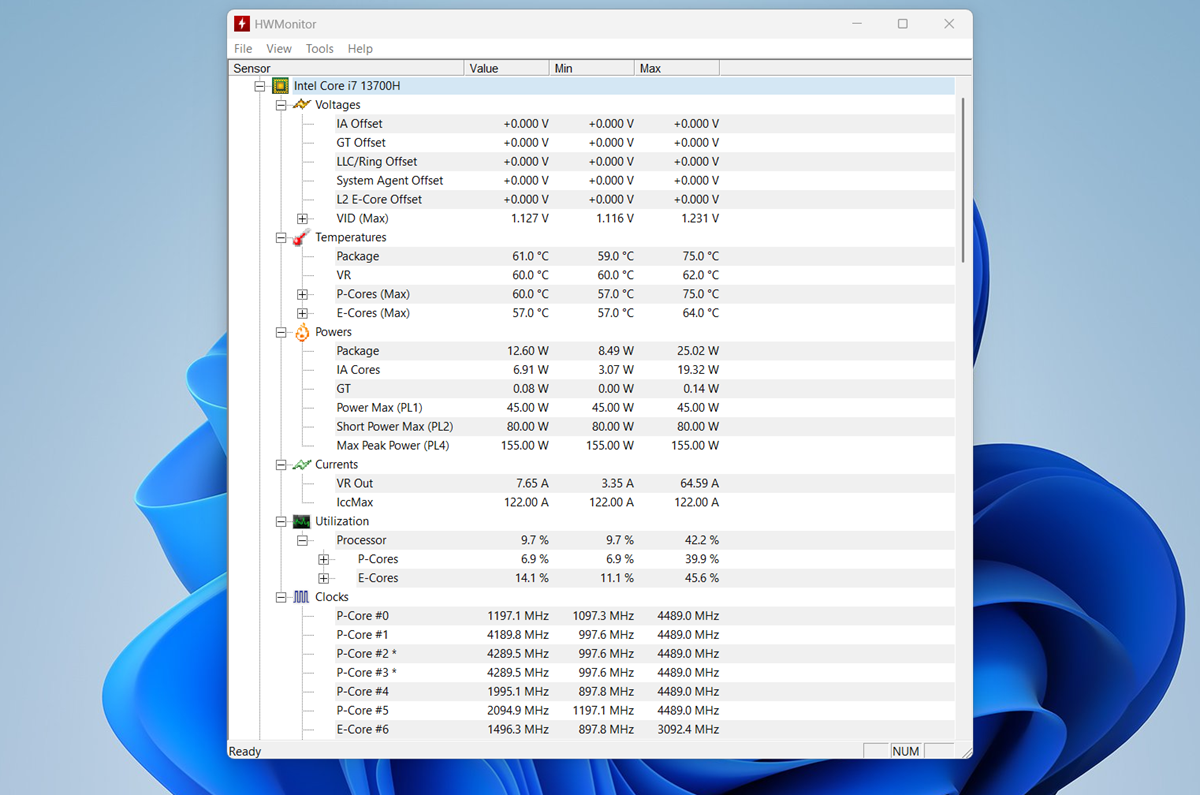Click the Powers flame icon
This screenshot has width=1200, height=795.
[302, 332]
